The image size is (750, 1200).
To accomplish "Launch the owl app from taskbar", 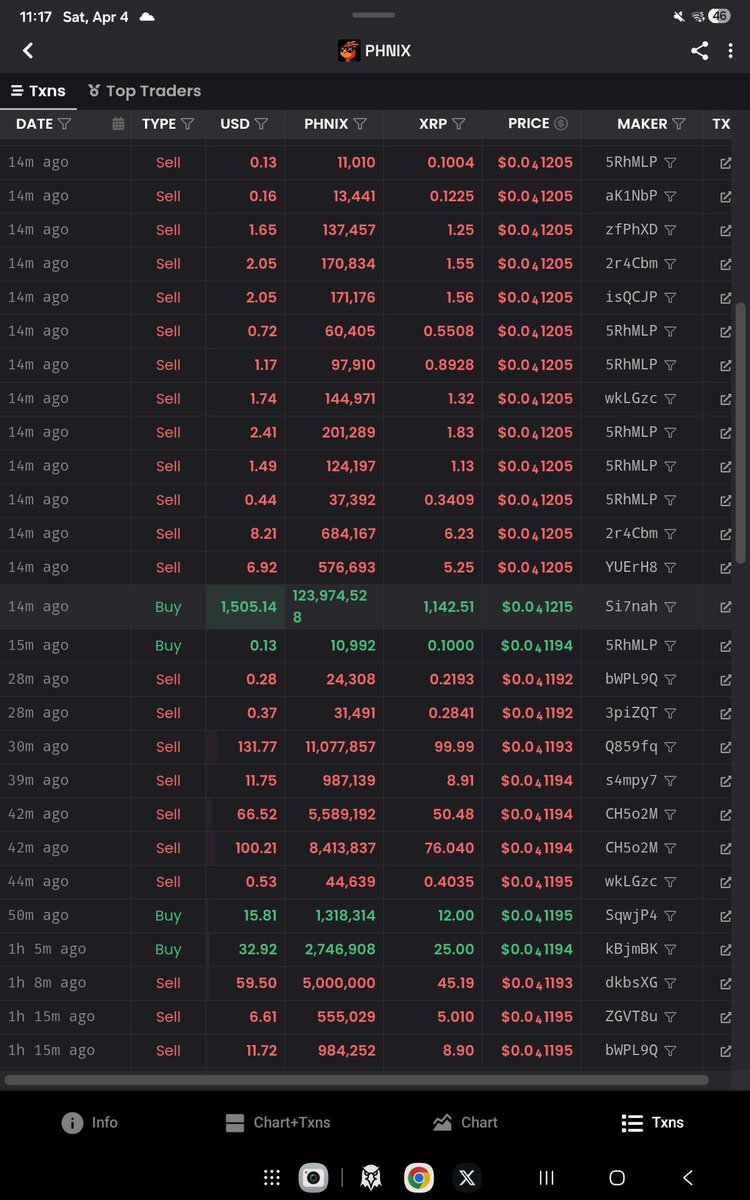I will pos(371,1177).
